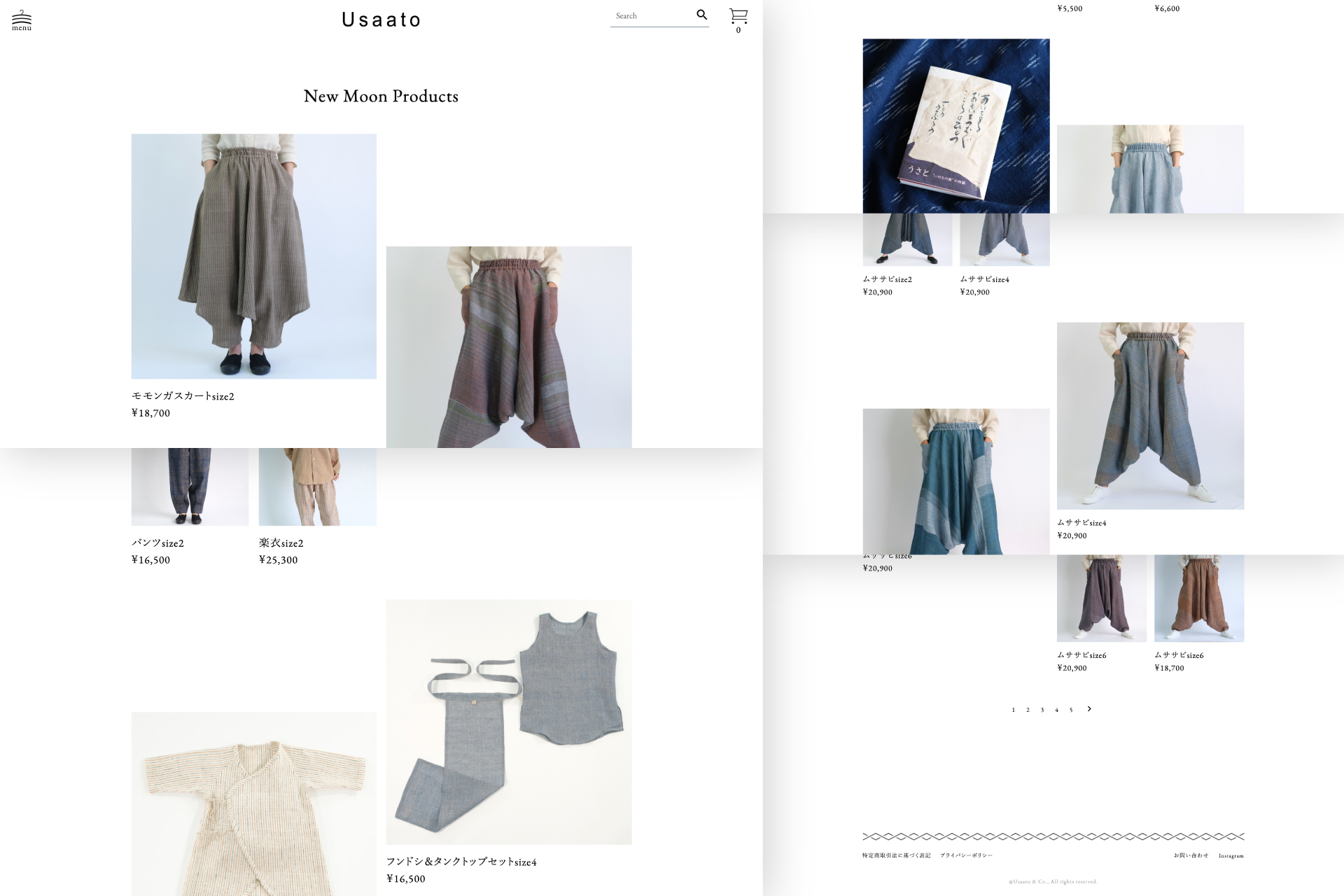Open the Instagram link in the footer
1344x896 pixels.
pyautogui.click(x=1231, y=855)
